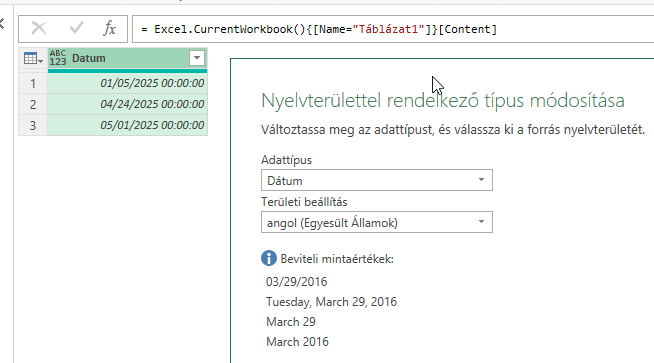Open the fx function insert icon
This screenshot has height=363, width=654.
(109, 28)
